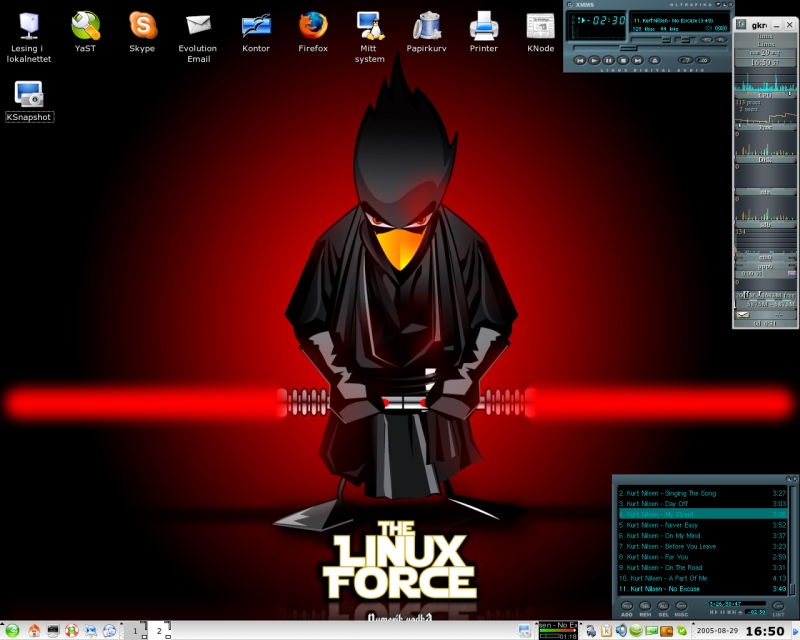This screenshot has width=800, height=640.
Task: Click the taskbar clock showing 16:50
Action: pos(765,631)
